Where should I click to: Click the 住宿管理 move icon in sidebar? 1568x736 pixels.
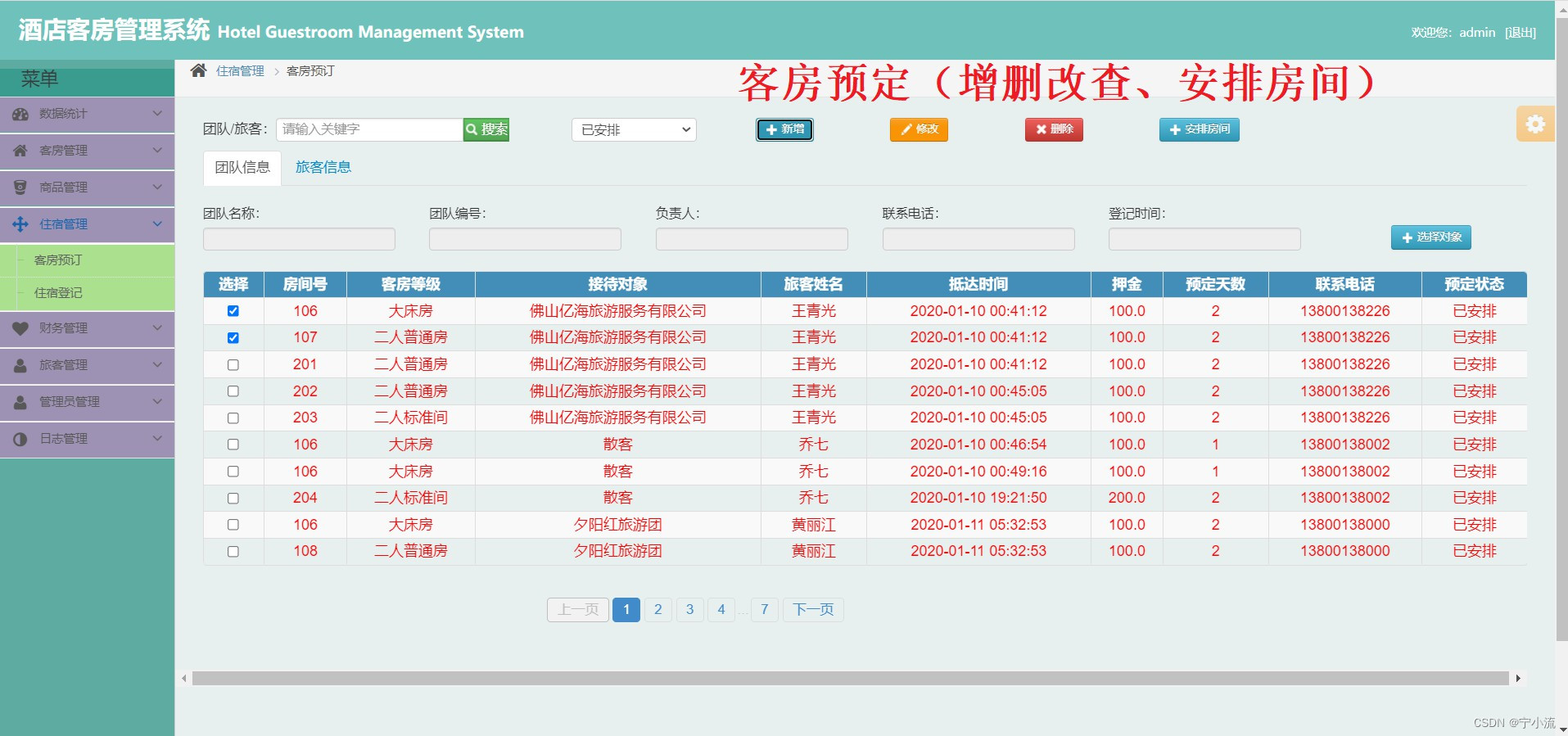click(x=20, y=224)
